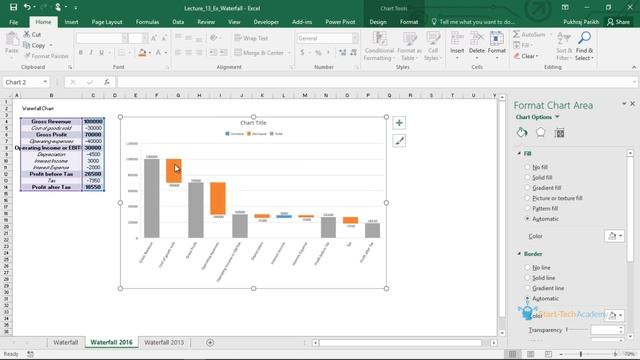Add a new sheet with plus icon
The image size is (640, 360).
point(210,342)
